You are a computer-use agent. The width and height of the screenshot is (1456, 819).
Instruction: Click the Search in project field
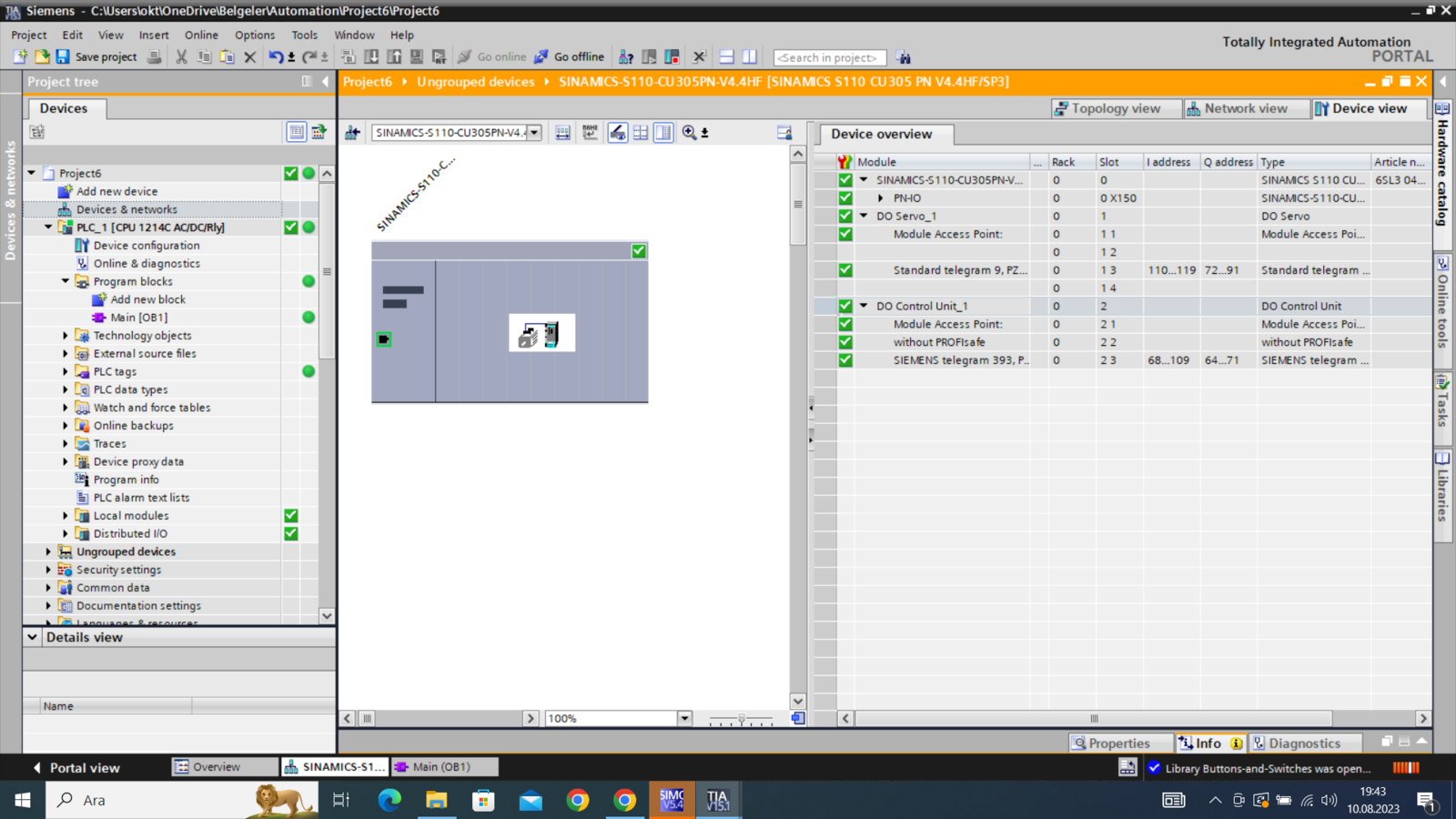click(829, 57)
